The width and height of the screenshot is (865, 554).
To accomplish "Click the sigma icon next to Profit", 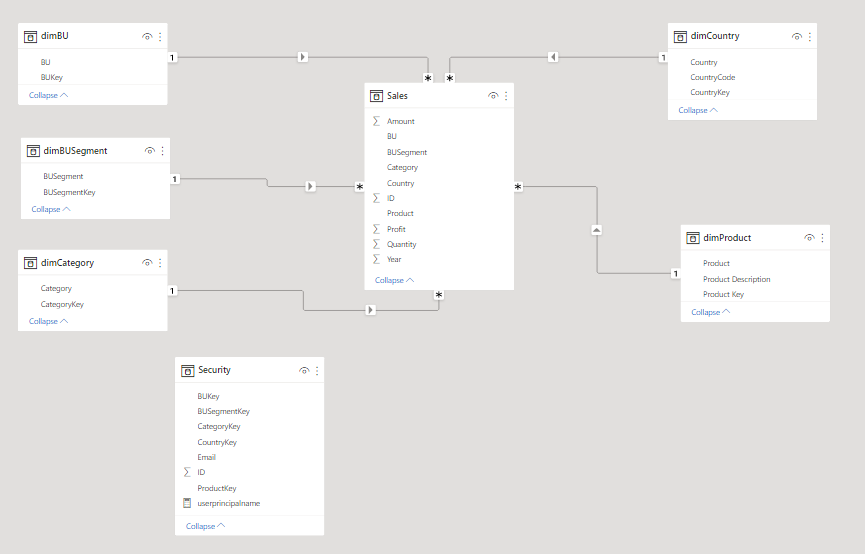I will click(x=376, y=228).
